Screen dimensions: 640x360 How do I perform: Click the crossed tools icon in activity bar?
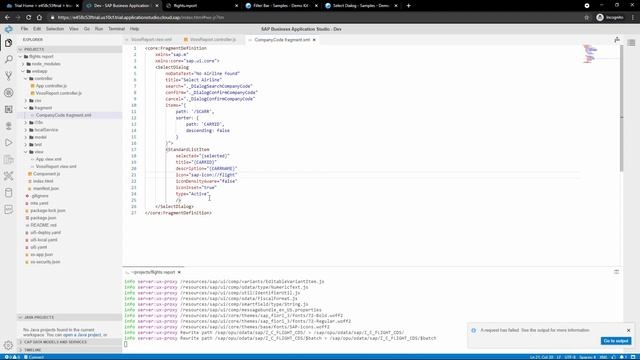coord(9,176)
